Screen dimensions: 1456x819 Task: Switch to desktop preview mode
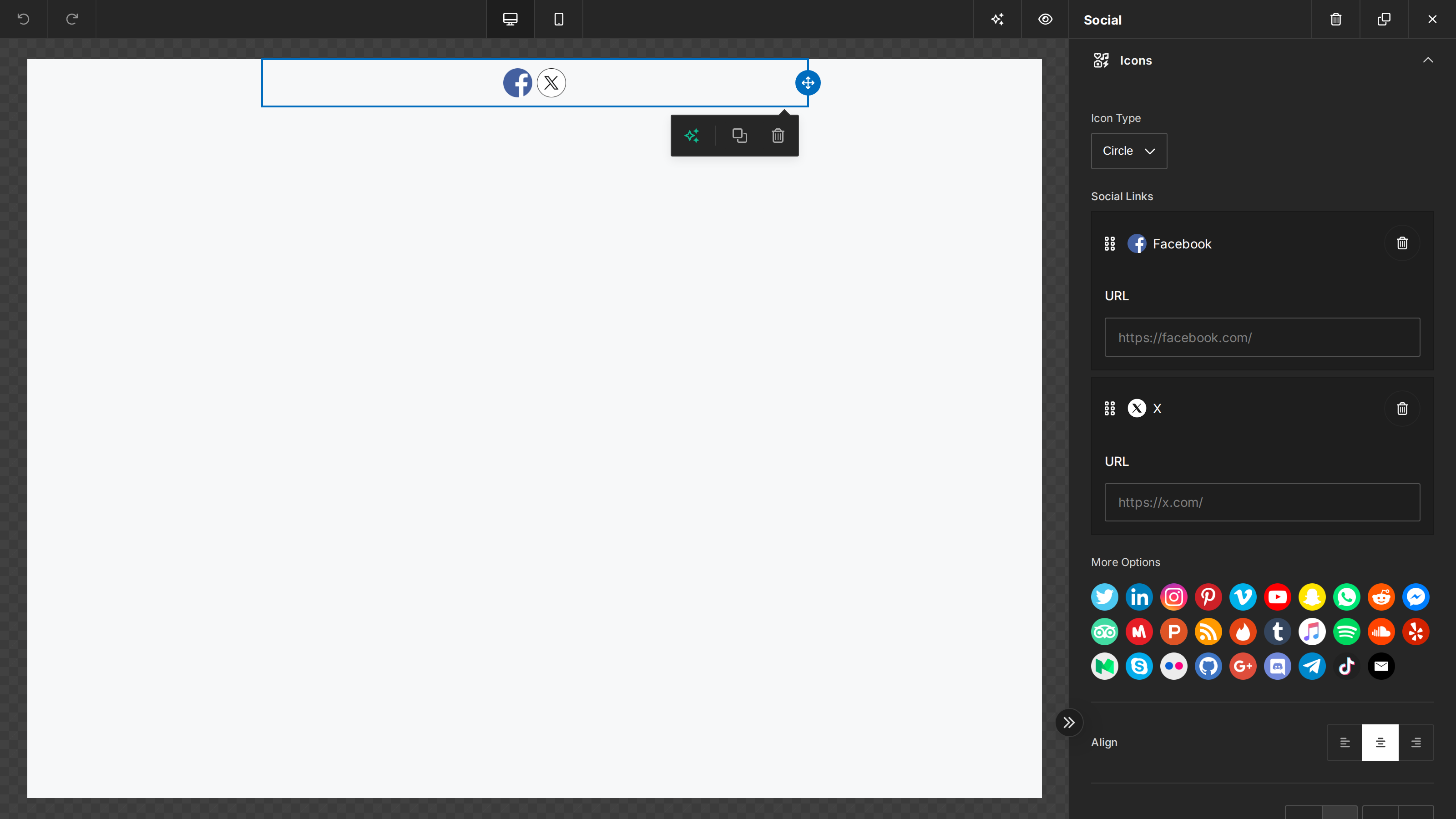point(511,19)
